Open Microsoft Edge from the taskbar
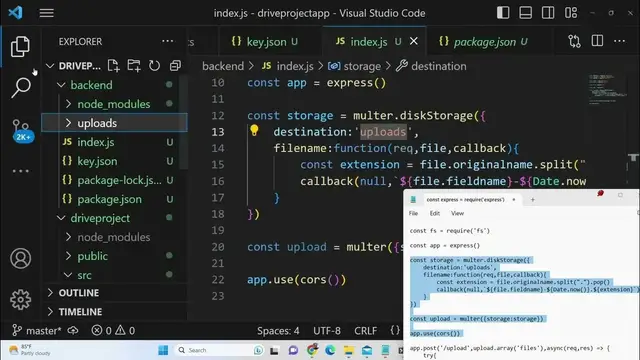 [x=330, y=350]
